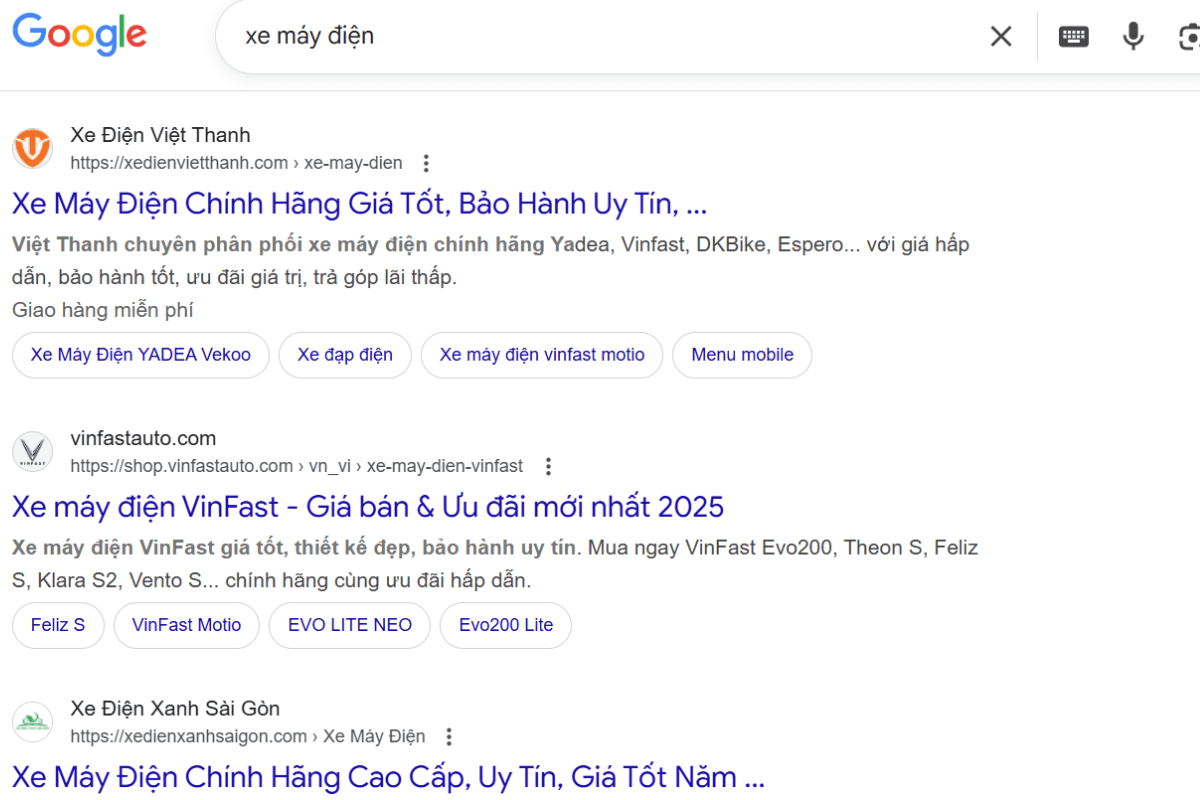The image size is (1200, 800).
Task: Open the on-screen keyboard input tool
Action: pyautogui.click(x=1073, y=37)
